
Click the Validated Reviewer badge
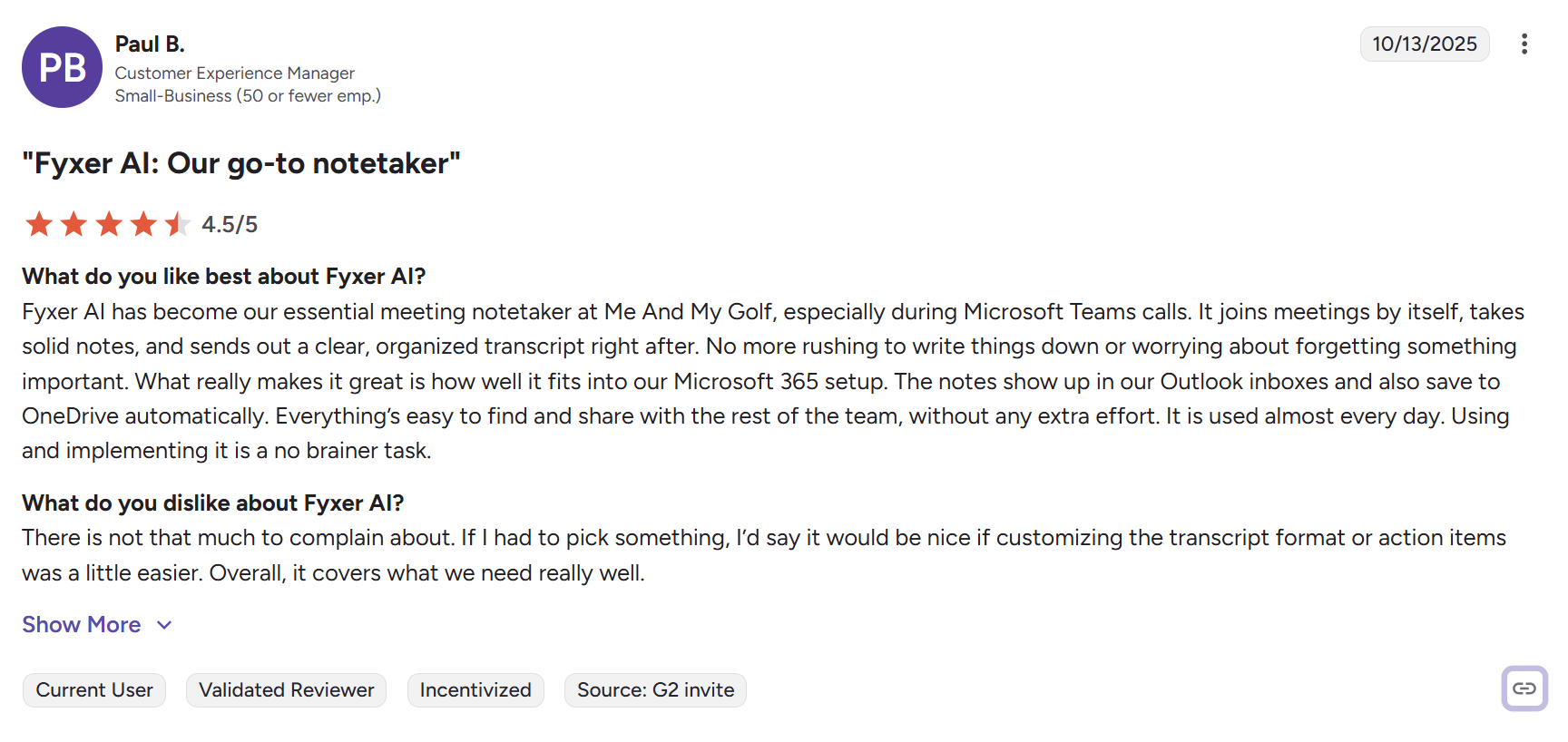pyautogui.click(x=286, y=689)
